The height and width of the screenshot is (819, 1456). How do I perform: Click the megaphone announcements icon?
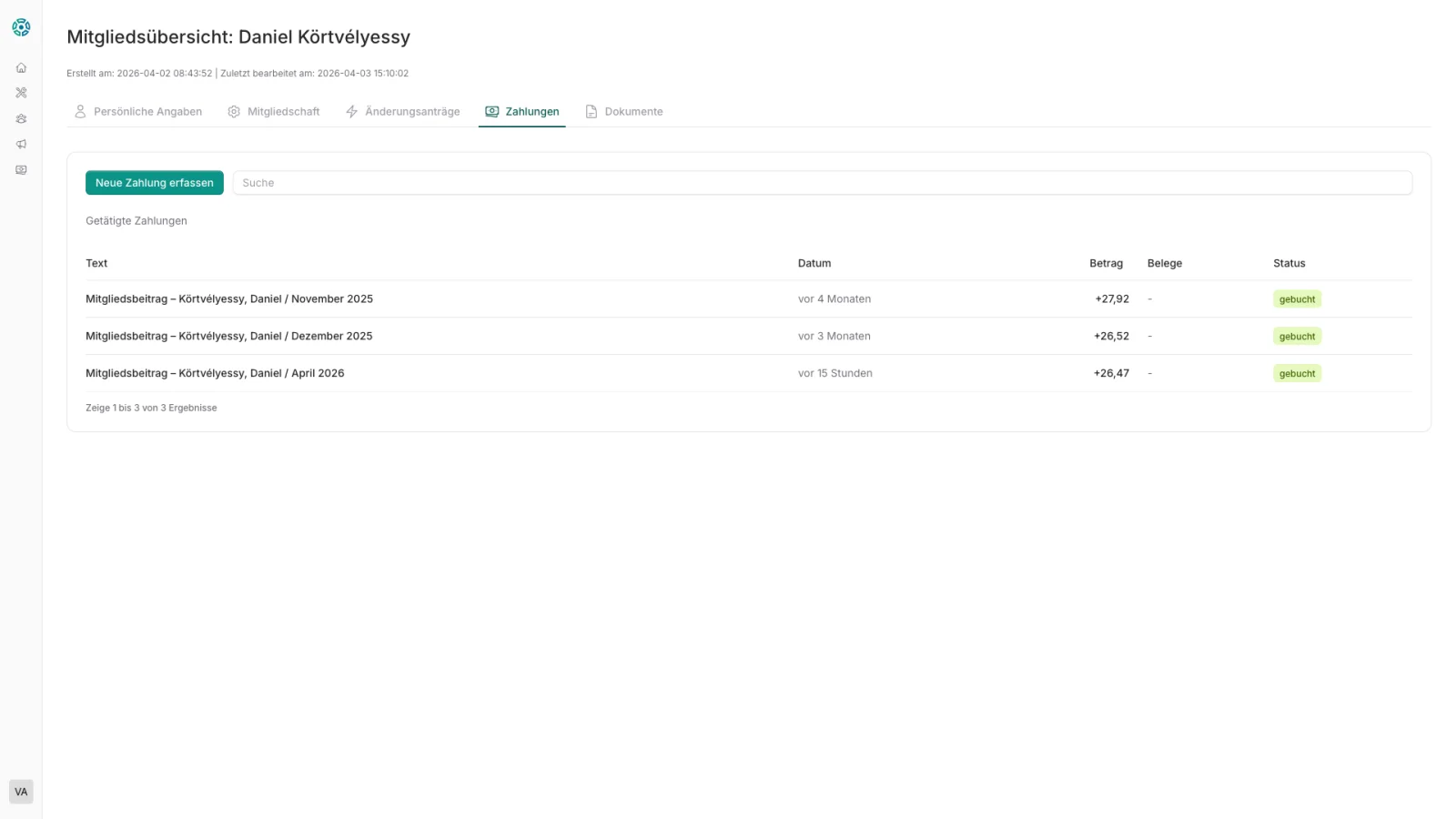21,144
